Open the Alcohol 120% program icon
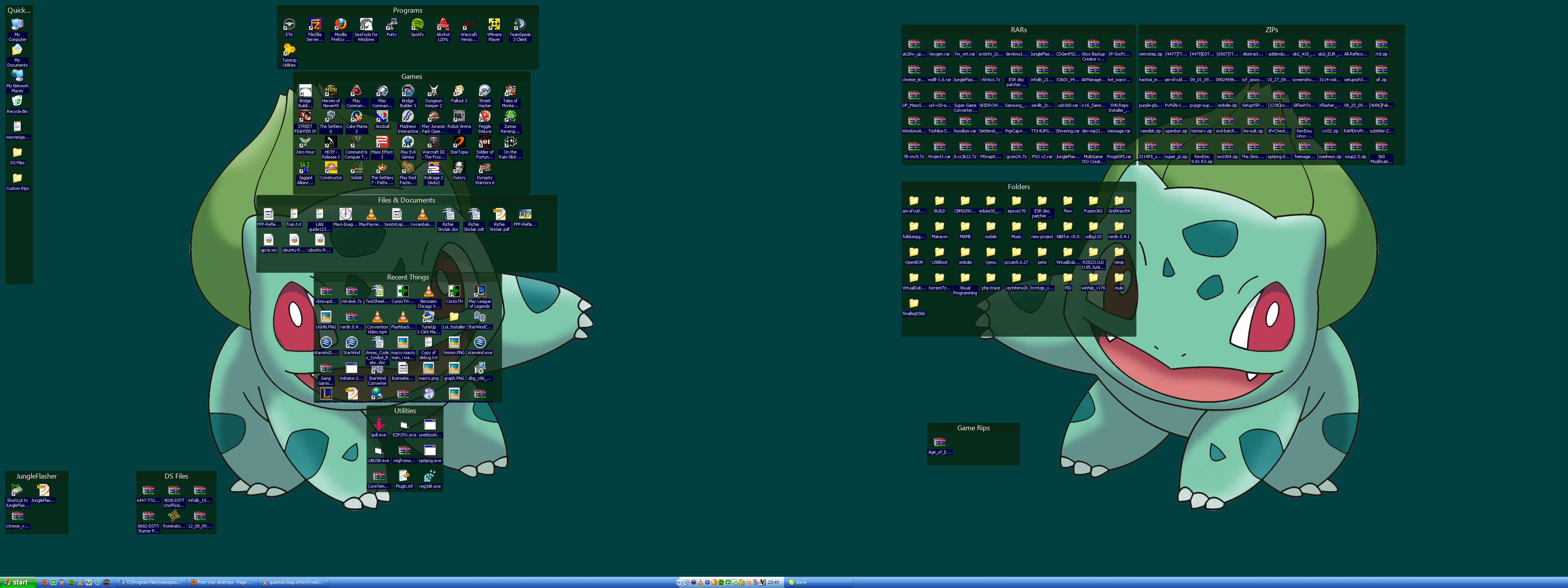Viewport: 1568px width, 588px height. click(443, 25)
